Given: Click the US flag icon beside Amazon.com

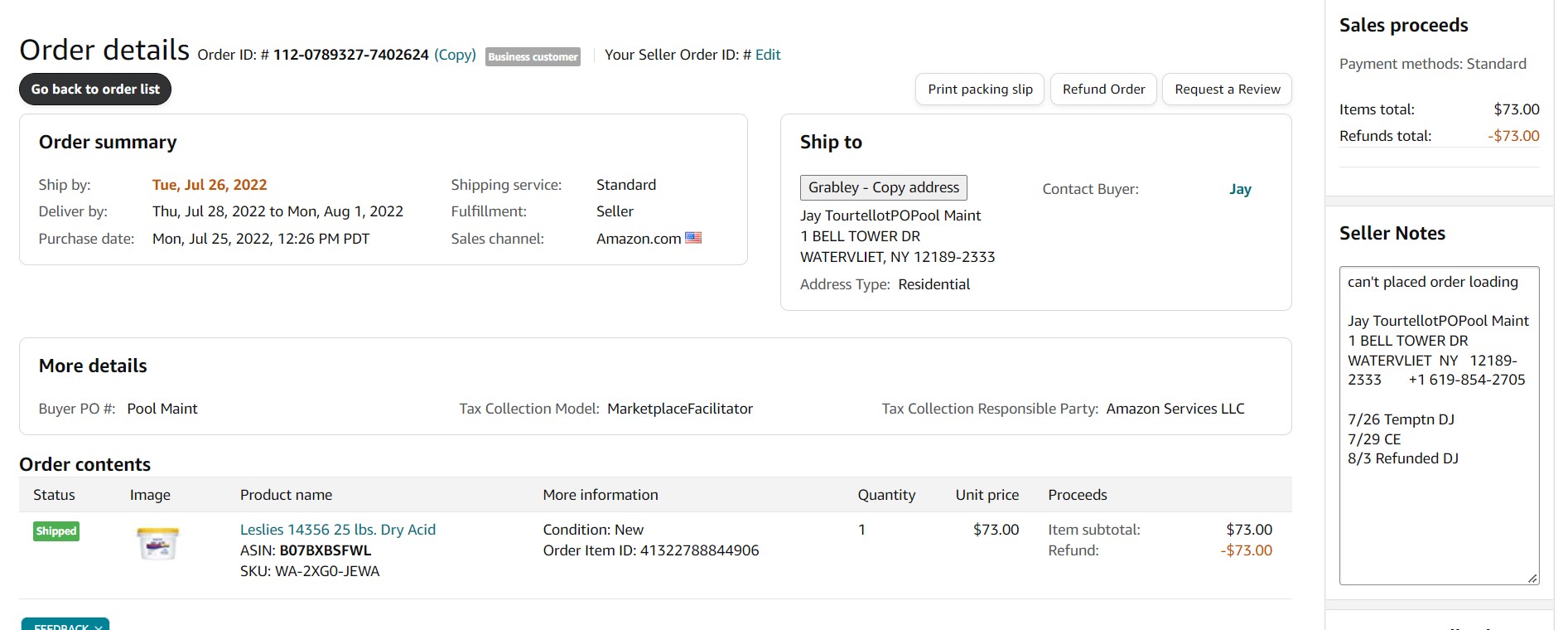Looking at the screenshot, I should point(693,238).
